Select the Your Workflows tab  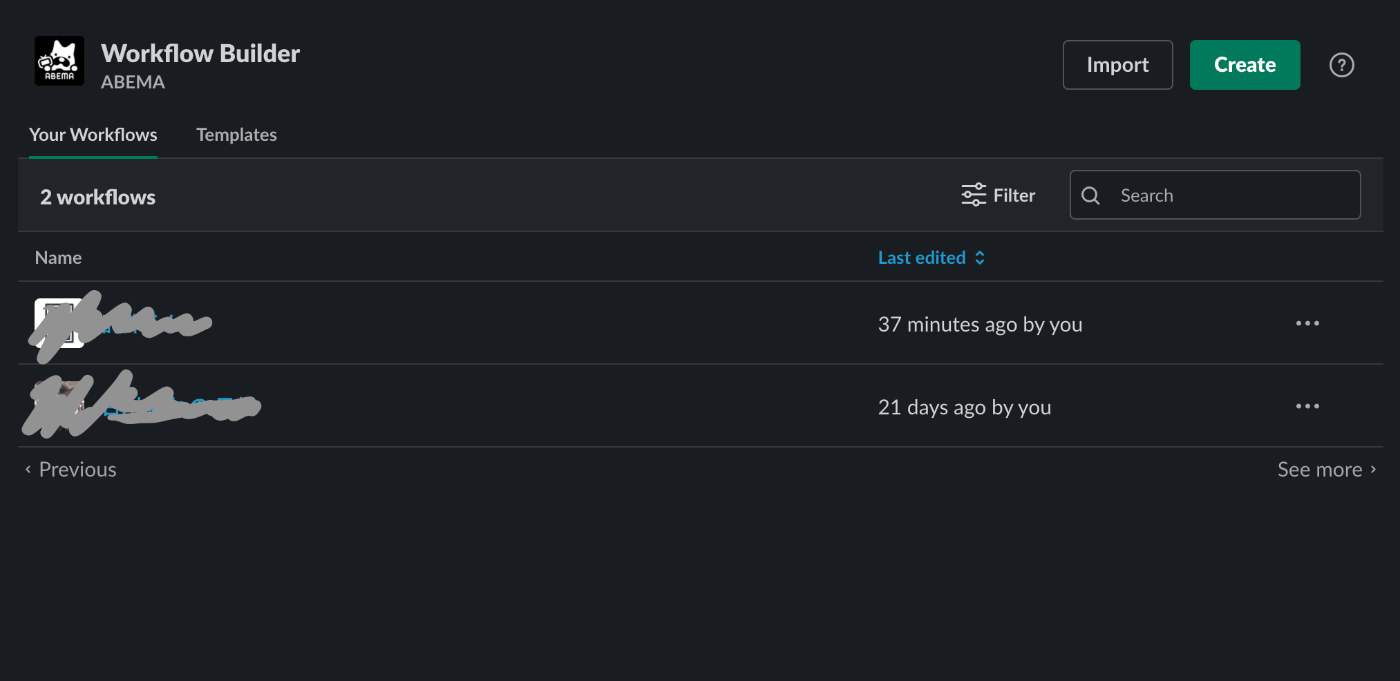93,135
